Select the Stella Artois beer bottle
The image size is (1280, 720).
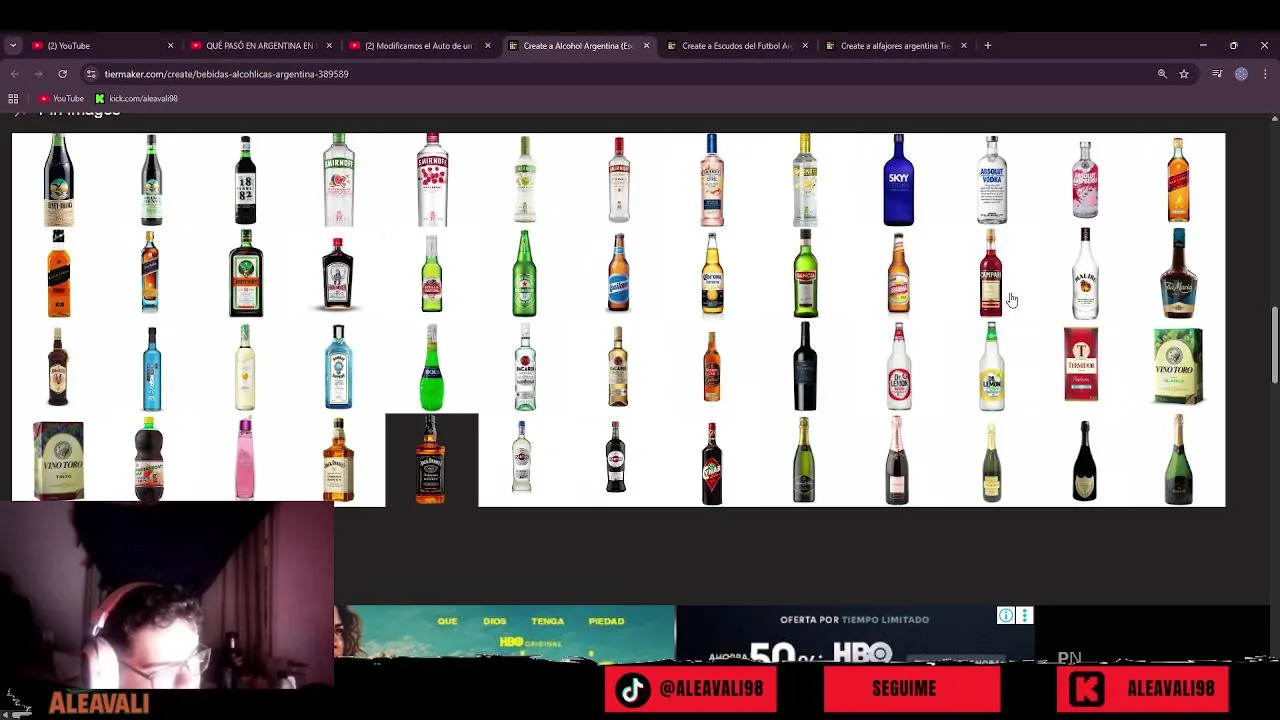(432, 273)
